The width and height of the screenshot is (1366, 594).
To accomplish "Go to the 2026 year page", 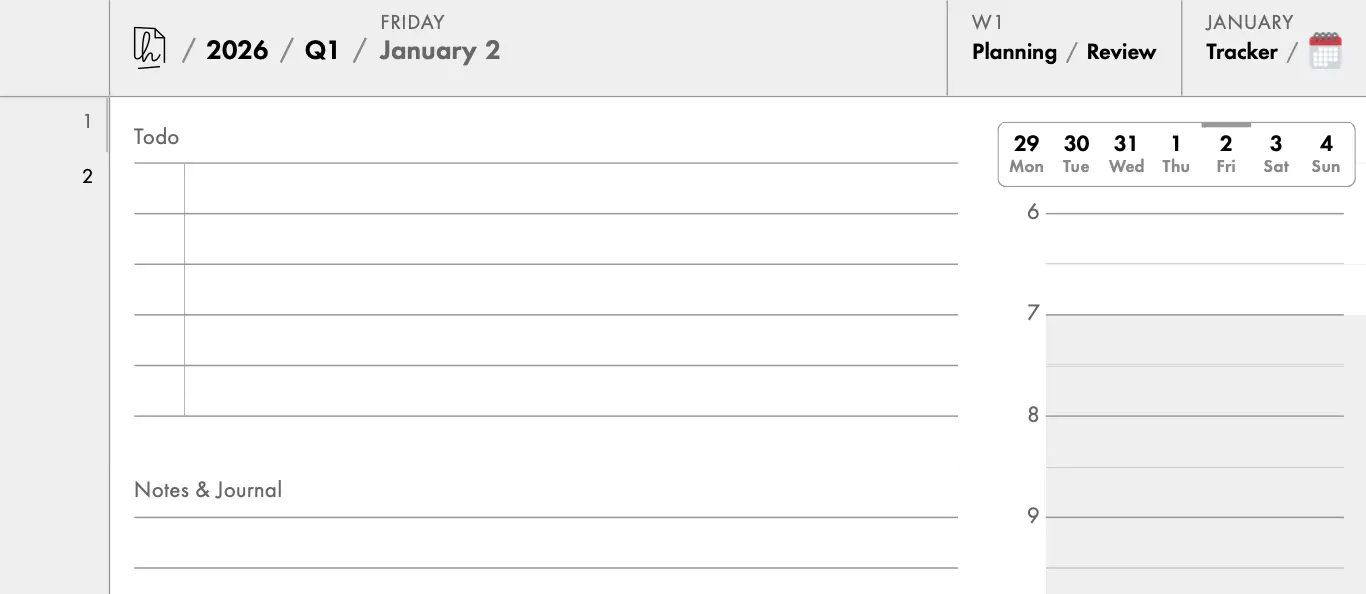I will (237, 51).
